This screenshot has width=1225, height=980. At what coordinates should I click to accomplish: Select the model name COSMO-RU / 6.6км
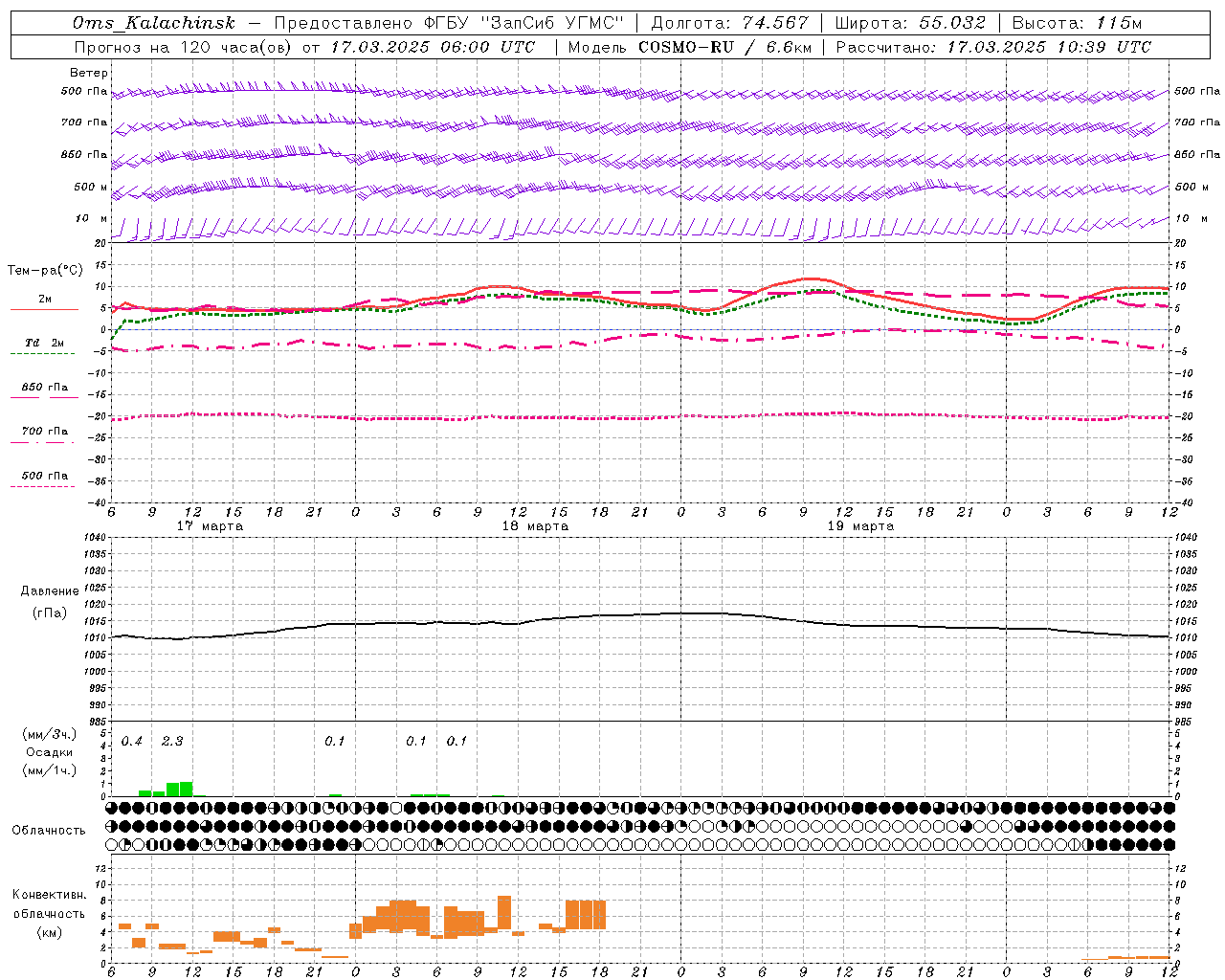[724, 47]
